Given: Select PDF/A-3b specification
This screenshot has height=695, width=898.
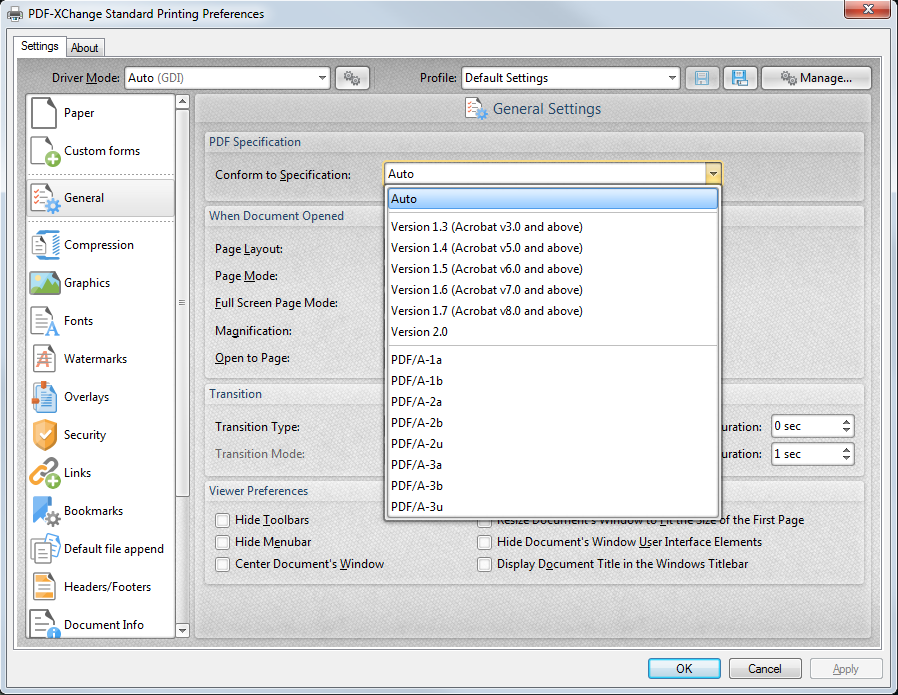Looking at the screenshot, I should tap(553, 485).
